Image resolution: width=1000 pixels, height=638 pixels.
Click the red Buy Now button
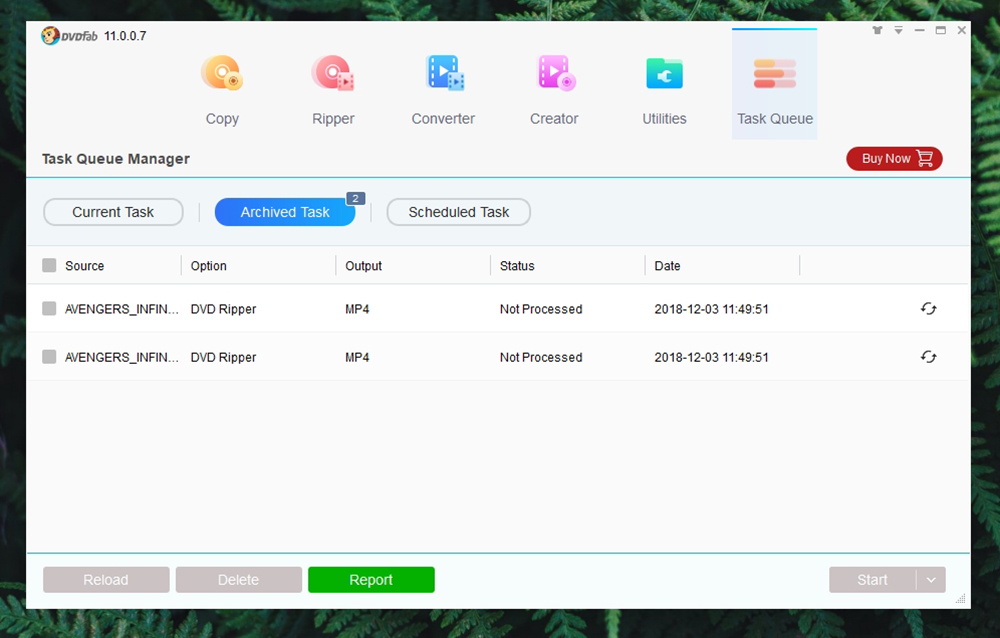[894, 159]
